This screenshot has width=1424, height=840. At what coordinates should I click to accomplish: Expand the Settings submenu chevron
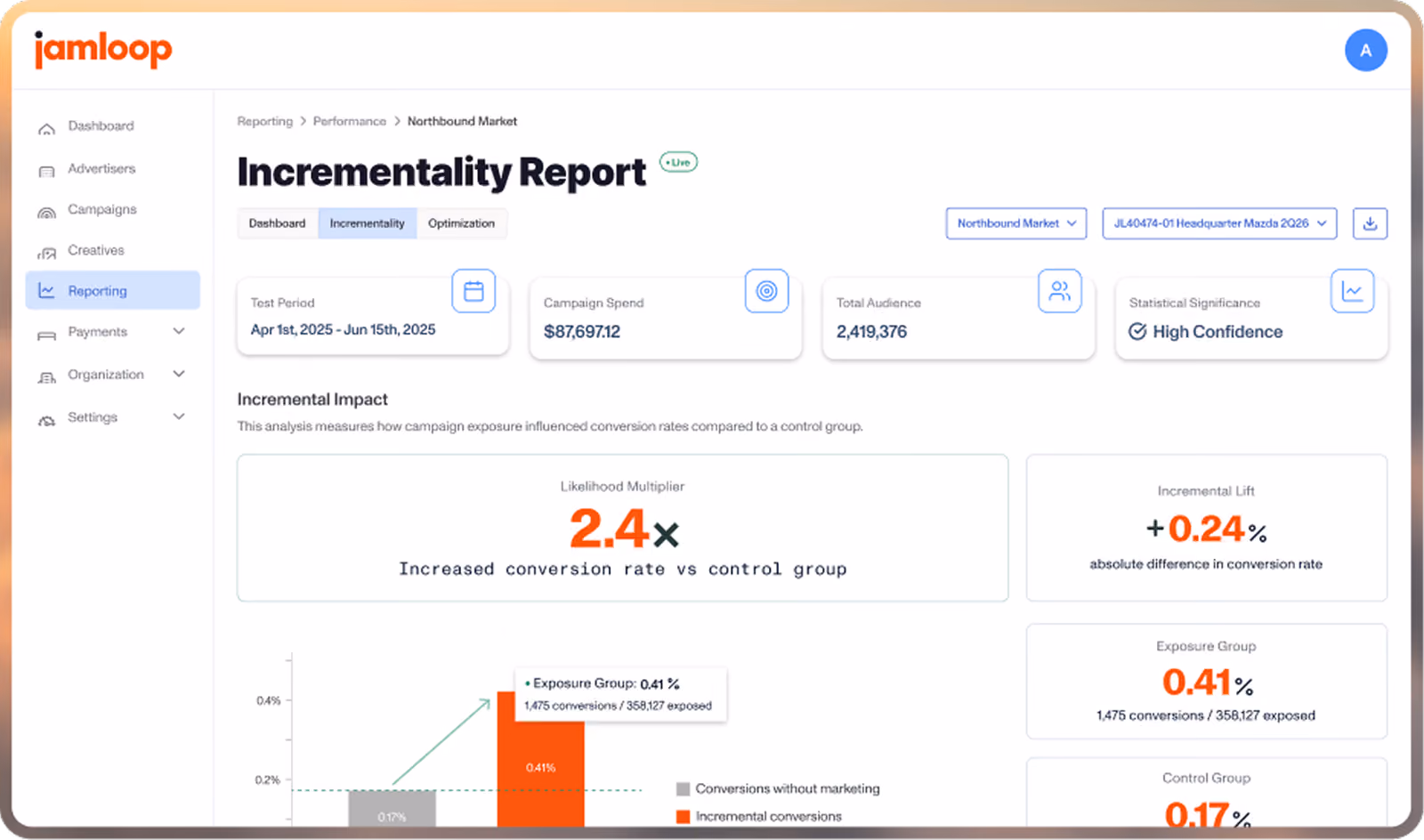[179, 416]
